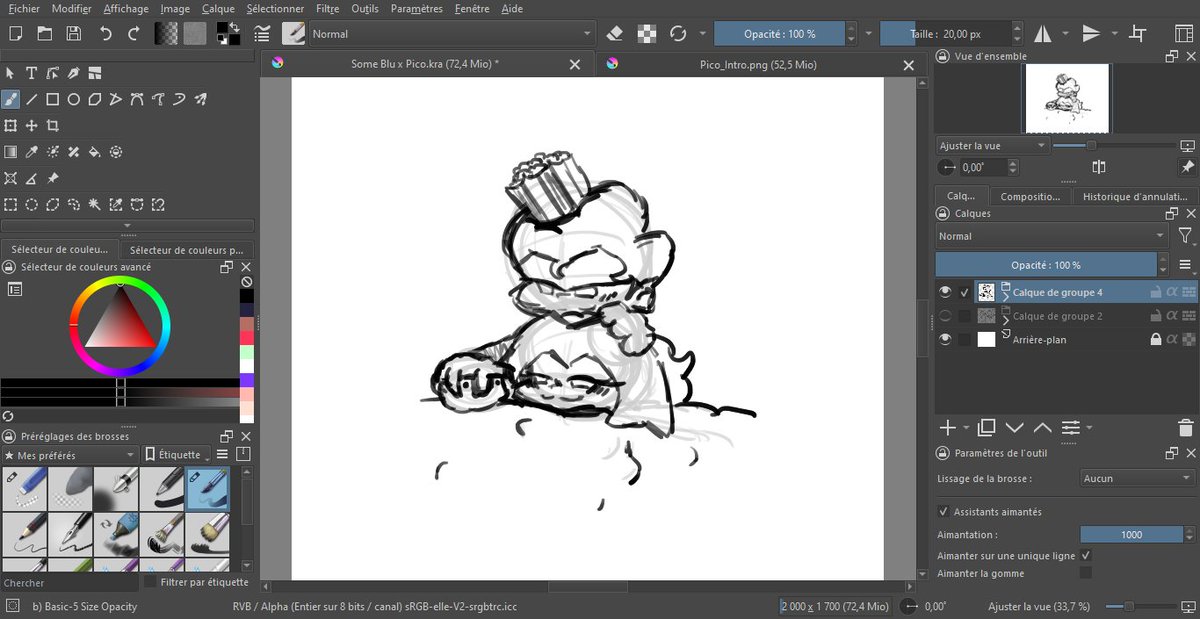Select the ellipse shape tool
1200x619 pixels.
coord(74,99)
